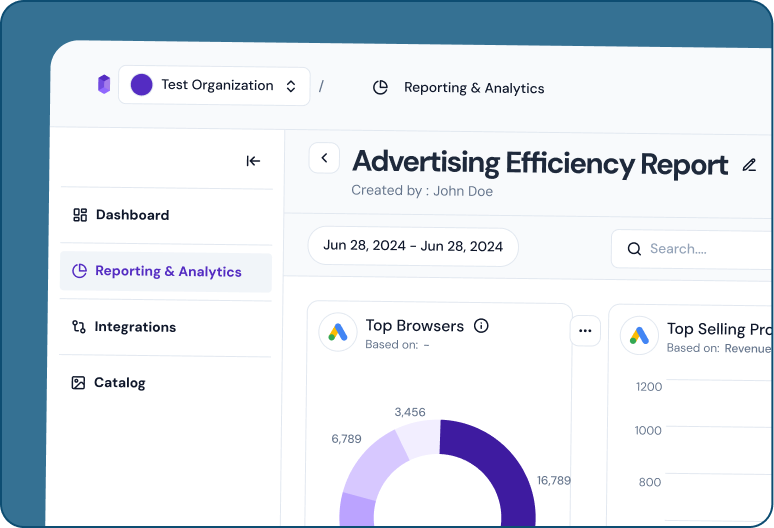Click the Test Organization purple avatar circle
Viewport: 774px width, 528px height.
(x=141, y=84)
